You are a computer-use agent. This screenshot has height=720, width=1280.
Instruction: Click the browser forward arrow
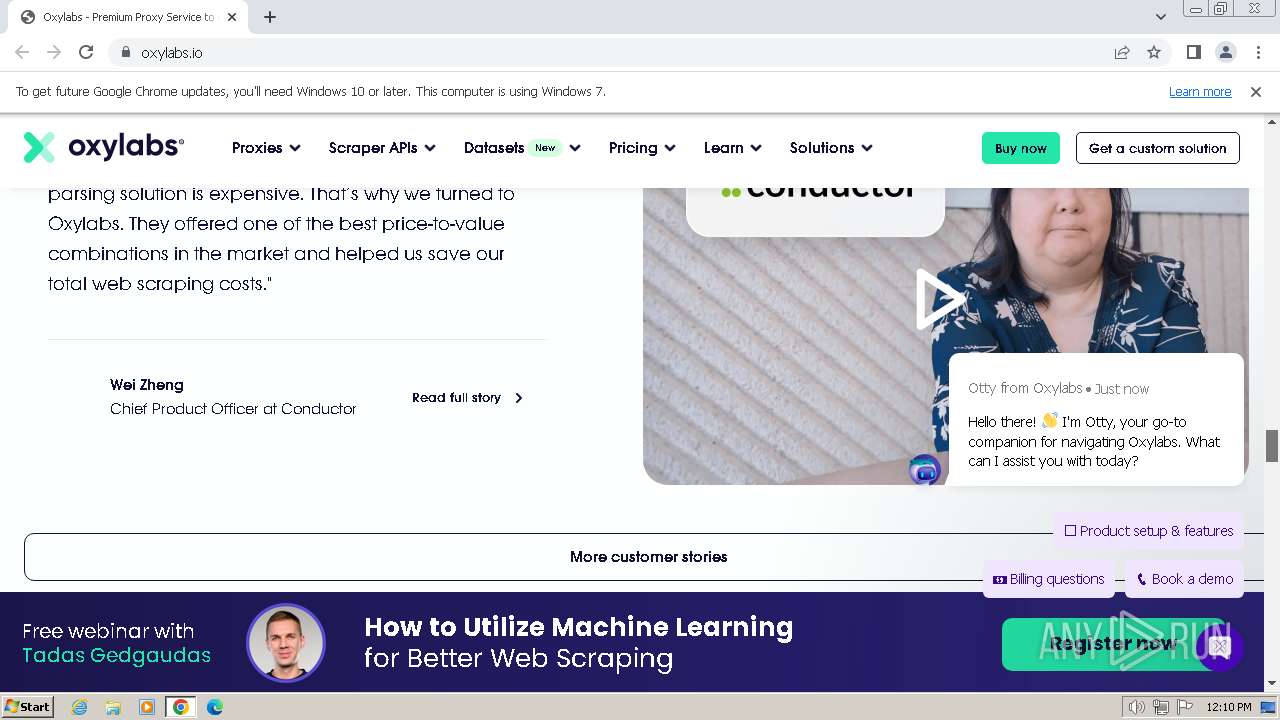click(54, 52)
